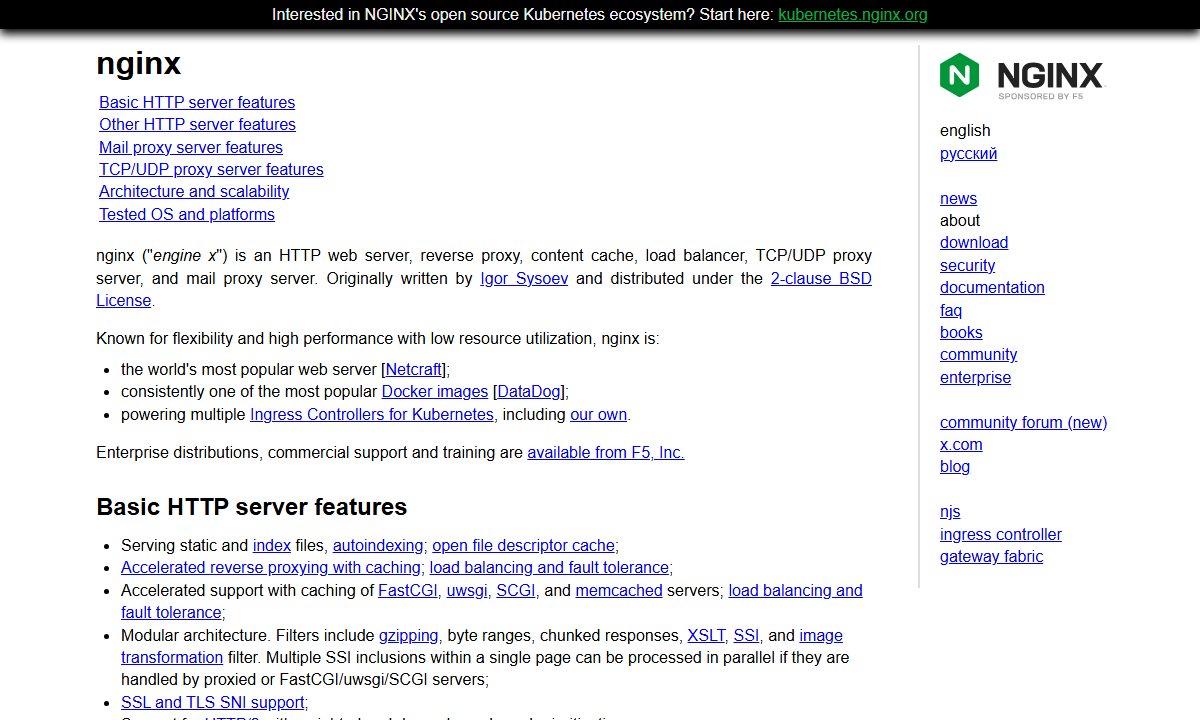Click the 'Basic HTTP server features' heading
The image size is (1200, 720).
click(252, 507)
